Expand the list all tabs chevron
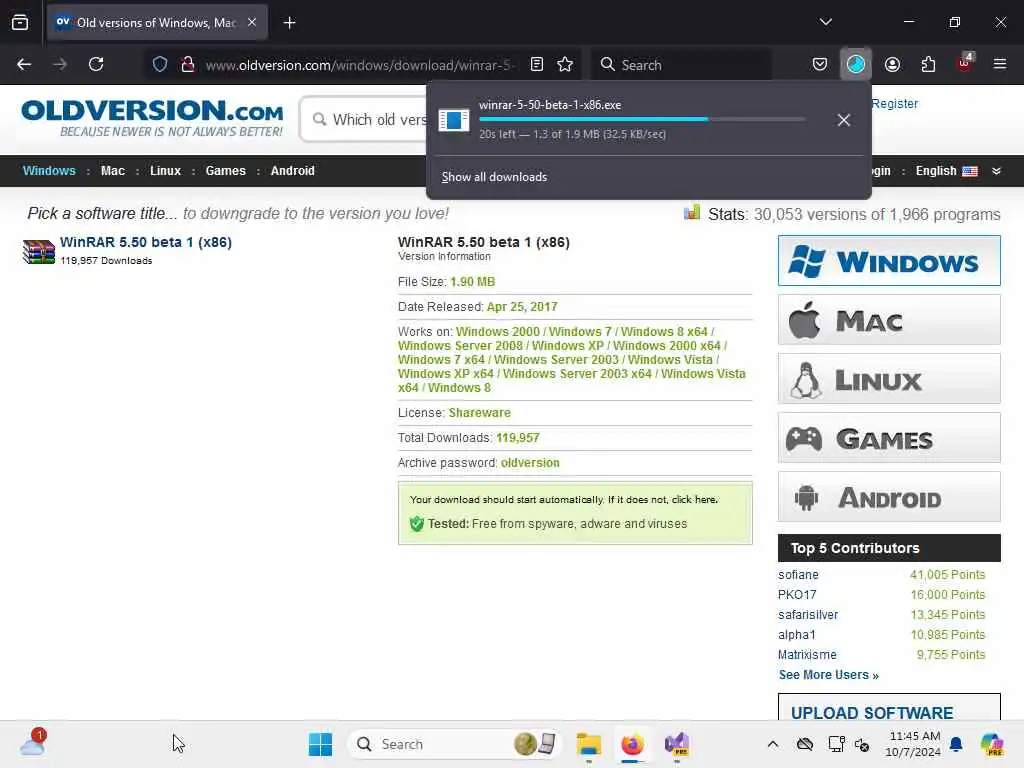This screenshot has height=768, width=1024. (825, 22)
